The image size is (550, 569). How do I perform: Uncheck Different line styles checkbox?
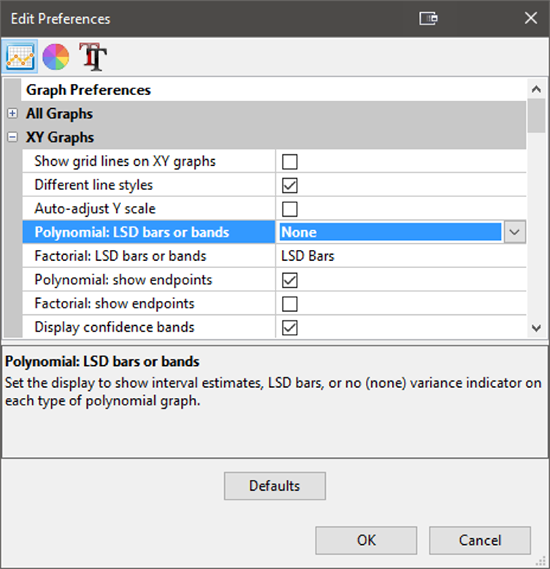[290, 185]
